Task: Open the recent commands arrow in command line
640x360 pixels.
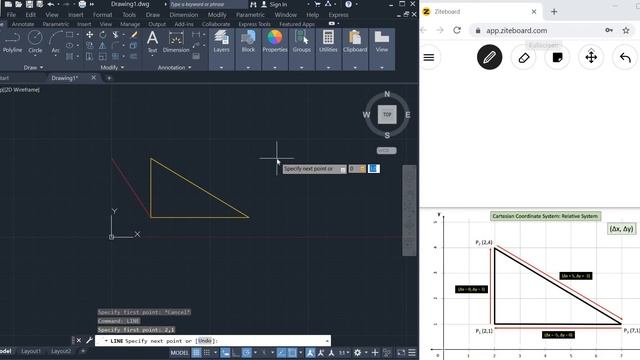Action: tap(106, 341)
